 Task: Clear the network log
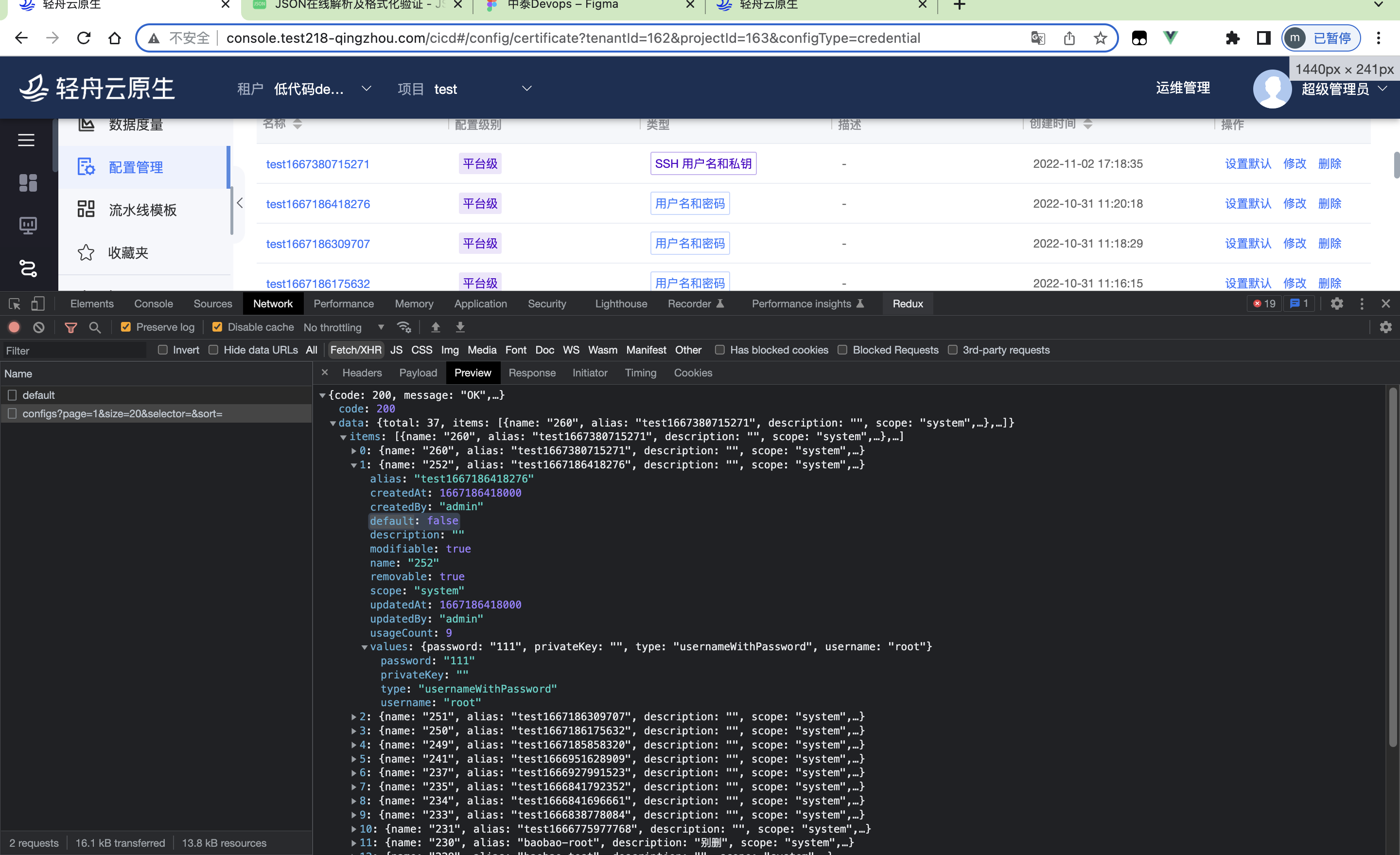coord(38,327)
